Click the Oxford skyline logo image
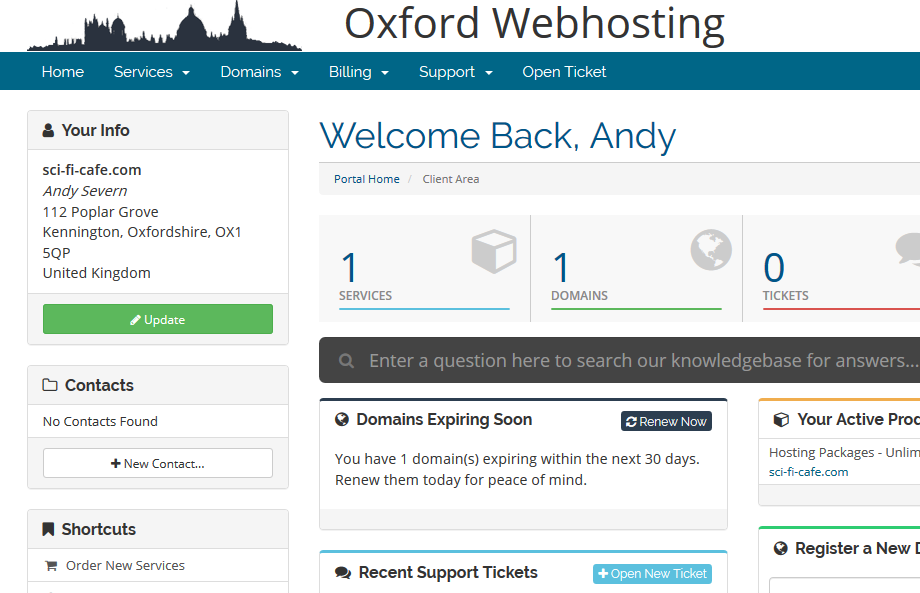920x593 pixels. [x=164, y=26]
